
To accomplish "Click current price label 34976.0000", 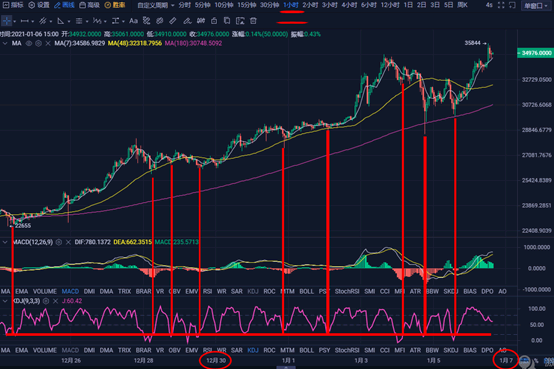I will tap(535, 53).
